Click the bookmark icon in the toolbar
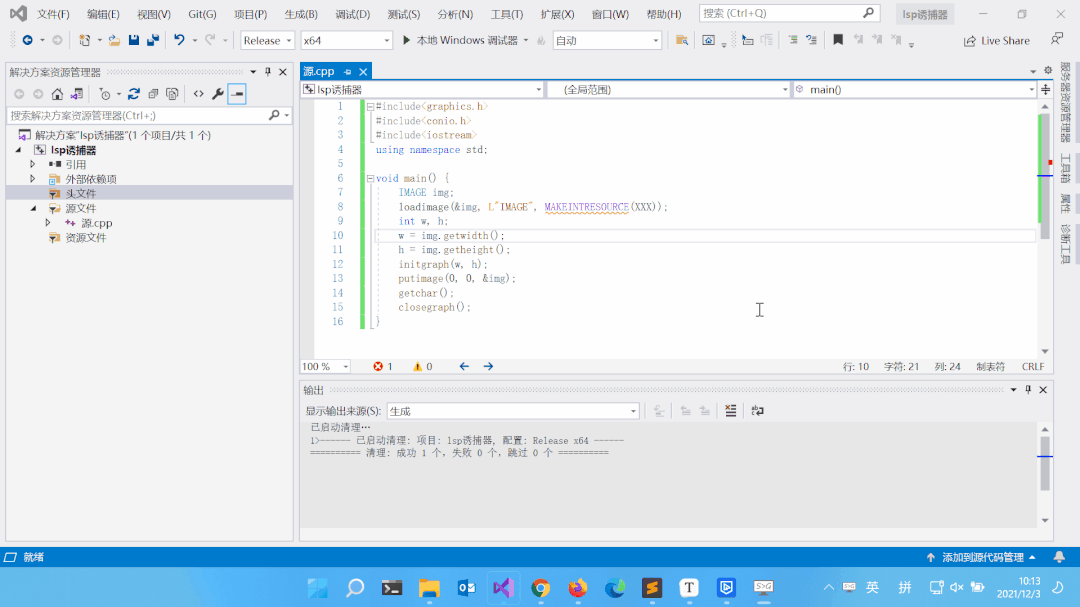Viewport: 1080px width, 607px height. 838,40
